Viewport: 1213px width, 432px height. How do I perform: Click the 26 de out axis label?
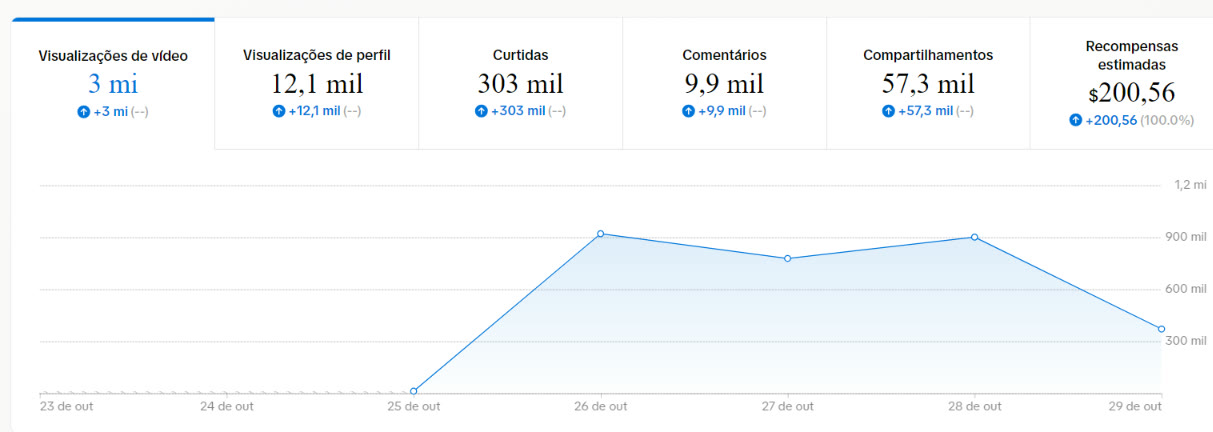pos(600,407)
